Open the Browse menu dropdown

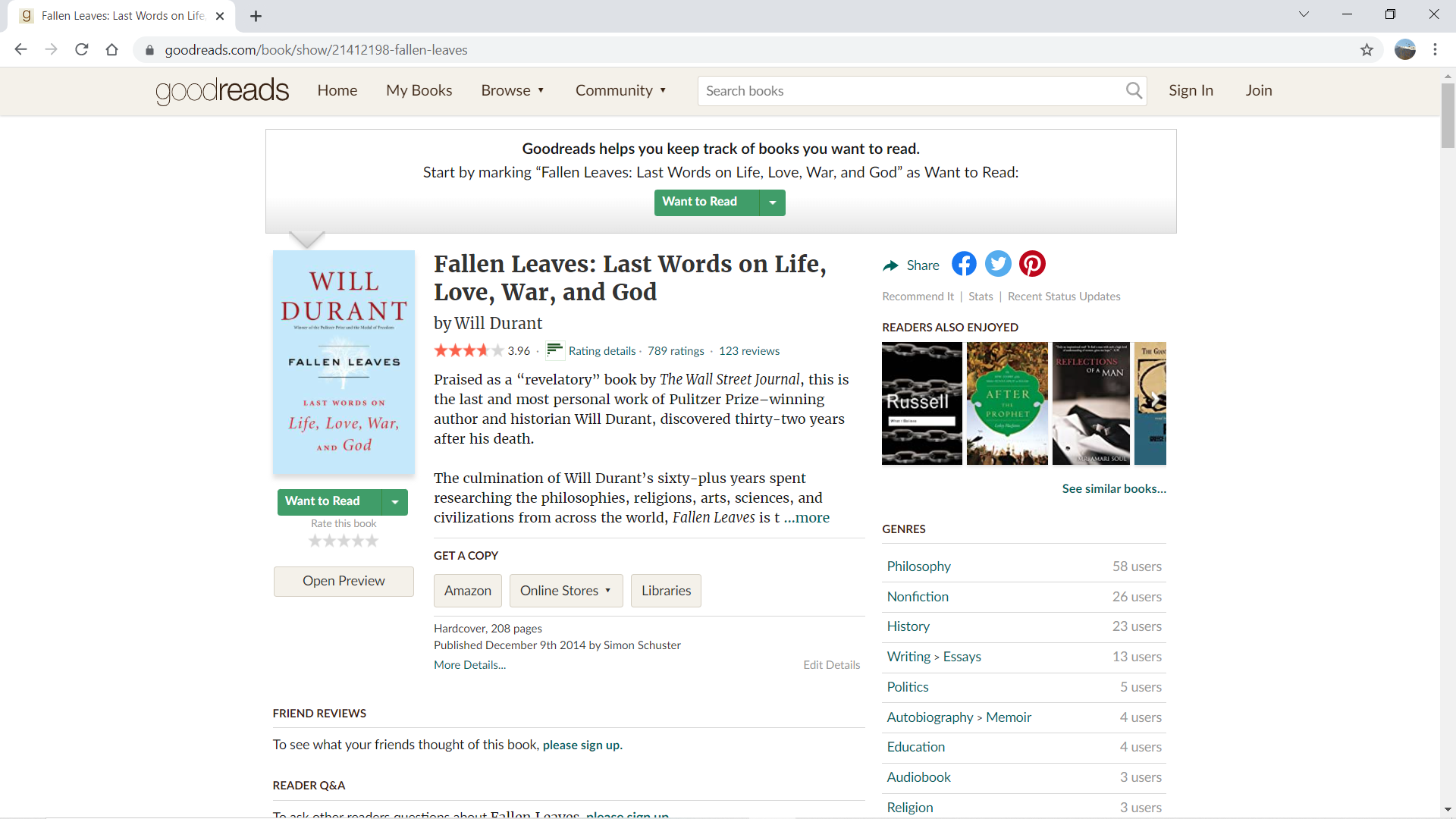[x=513, y=90]
